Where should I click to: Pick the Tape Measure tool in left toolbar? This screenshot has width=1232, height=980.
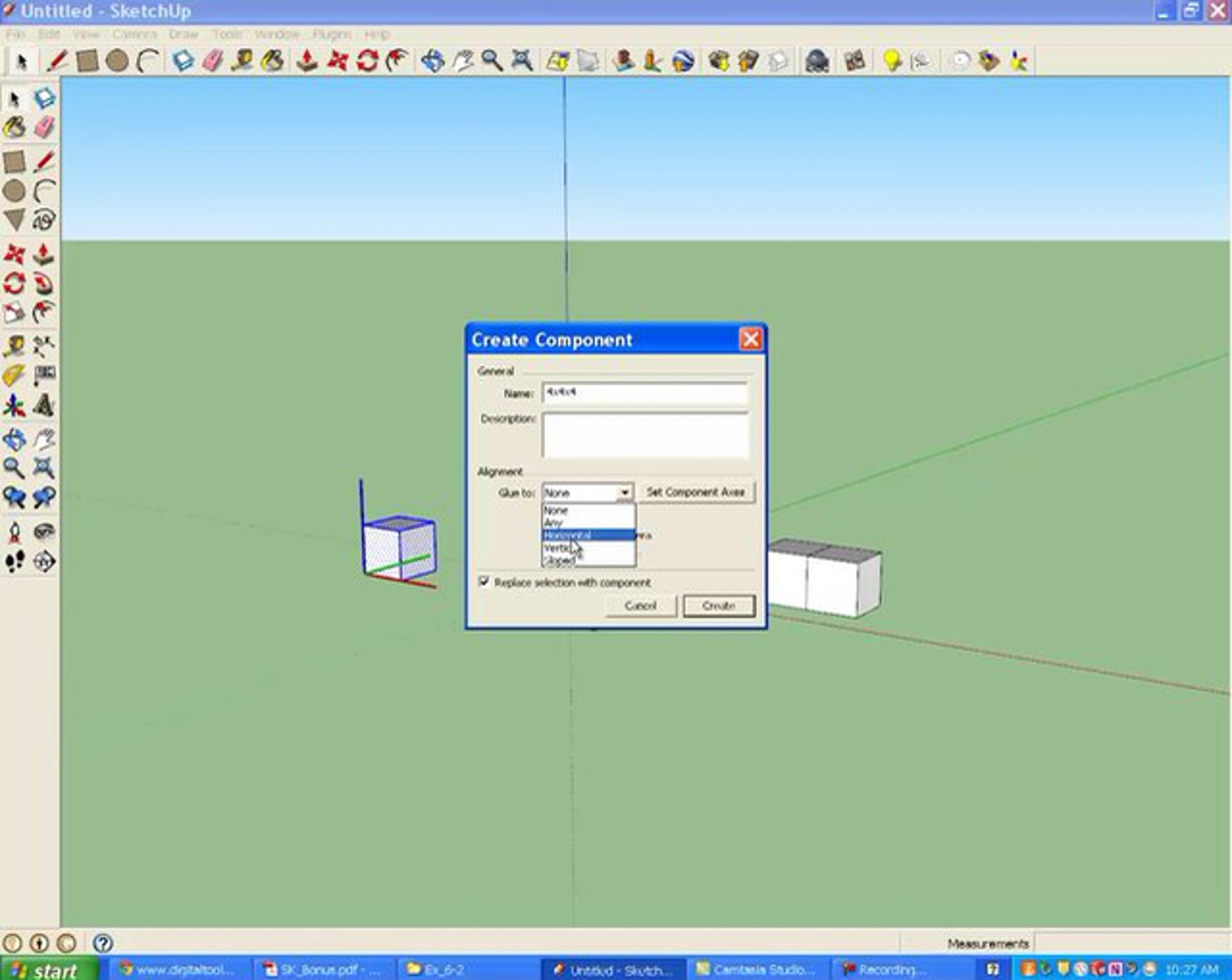click(14, 345)
